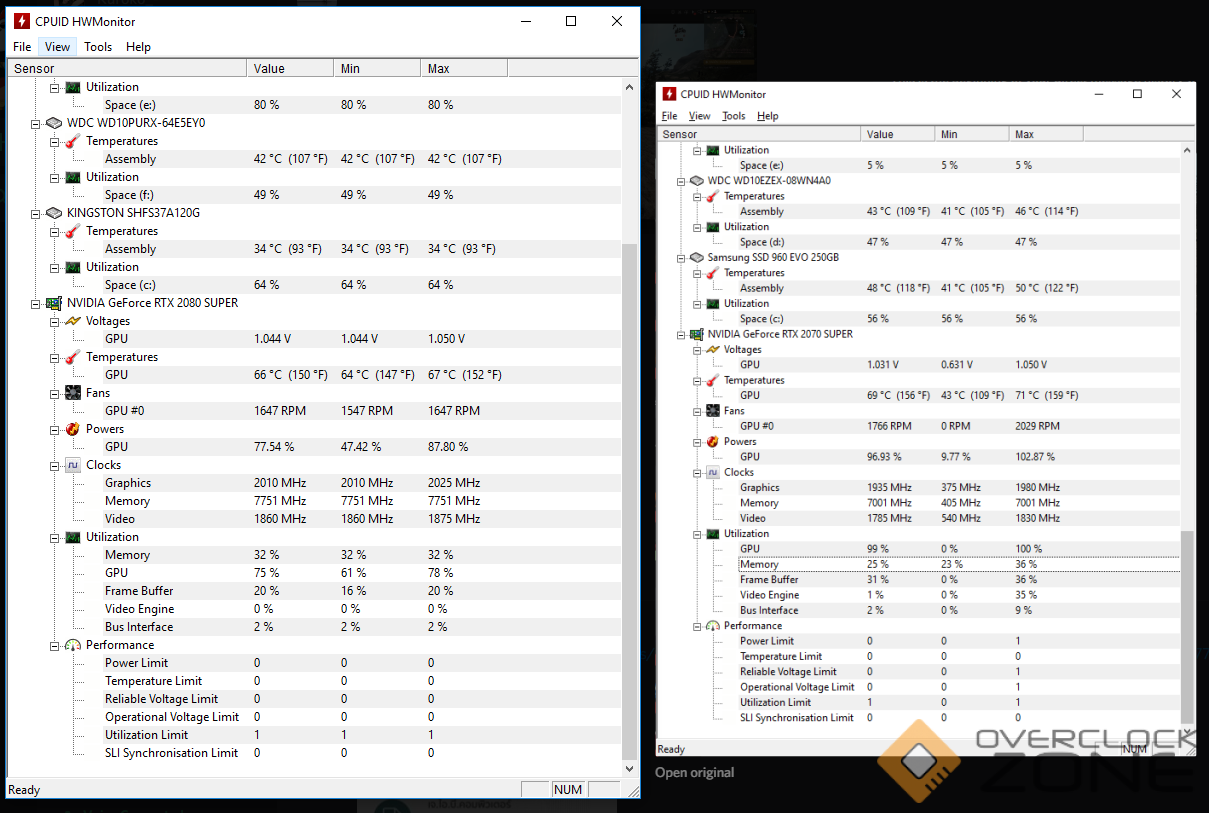Click the Clocks icon under RTX 2070 SUPER
The height and width of the screenshot is (813, 1209).
(x=712, y=472)
